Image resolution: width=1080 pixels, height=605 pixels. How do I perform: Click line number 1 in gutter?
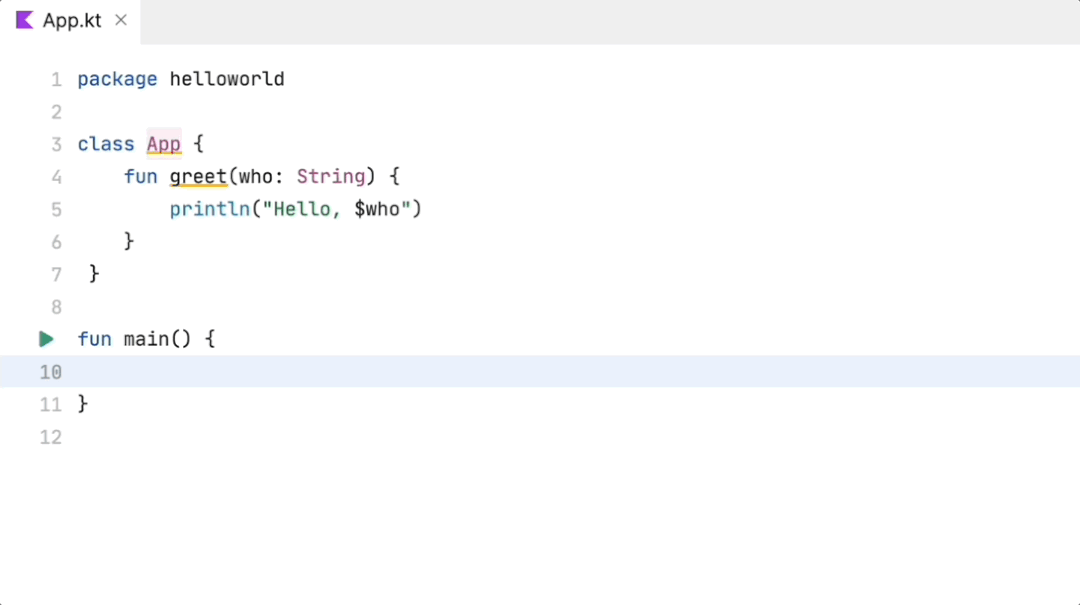(56, 80)
